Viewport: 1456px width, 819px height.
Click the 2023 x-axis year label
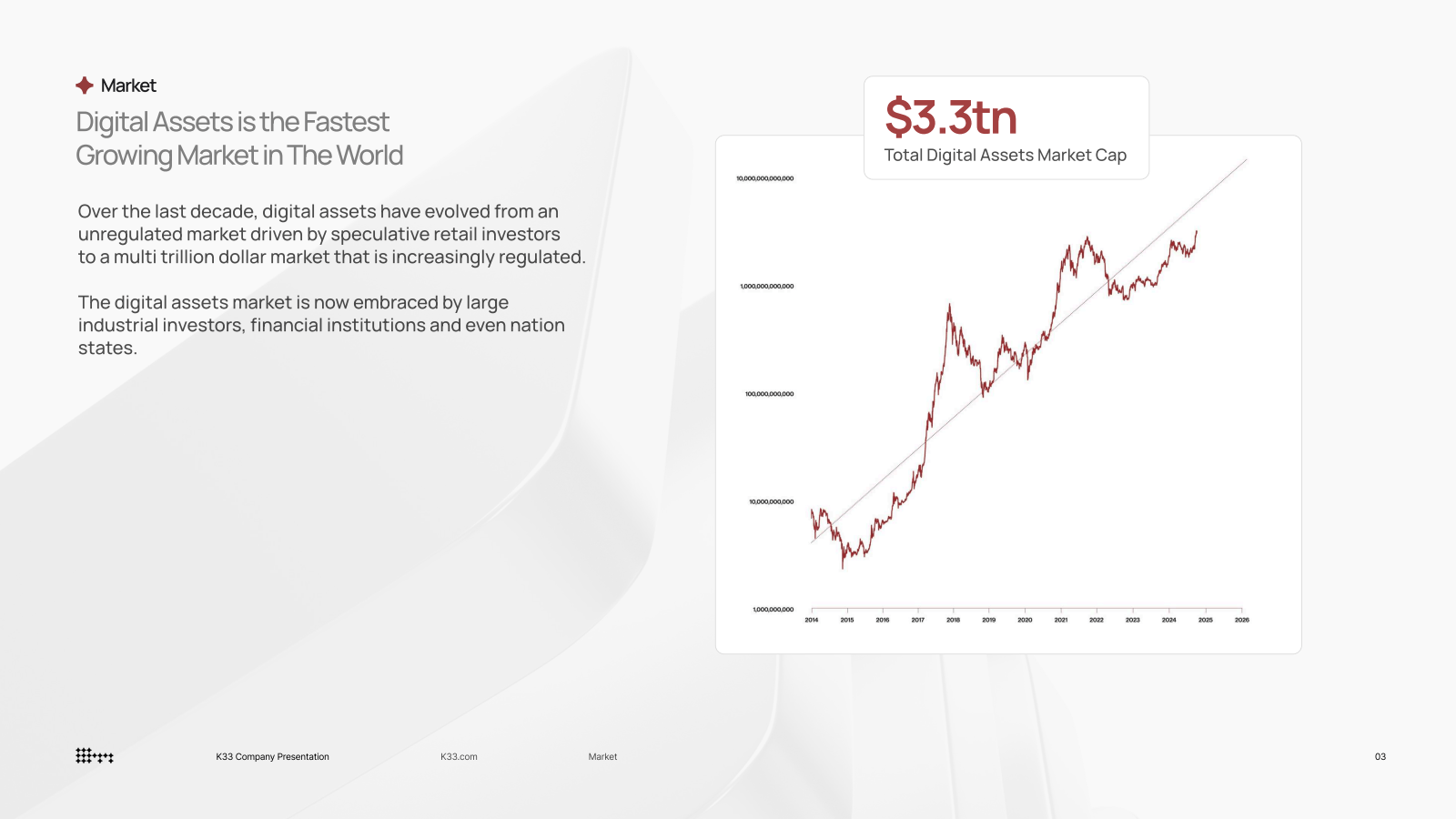pos(1133,620)
